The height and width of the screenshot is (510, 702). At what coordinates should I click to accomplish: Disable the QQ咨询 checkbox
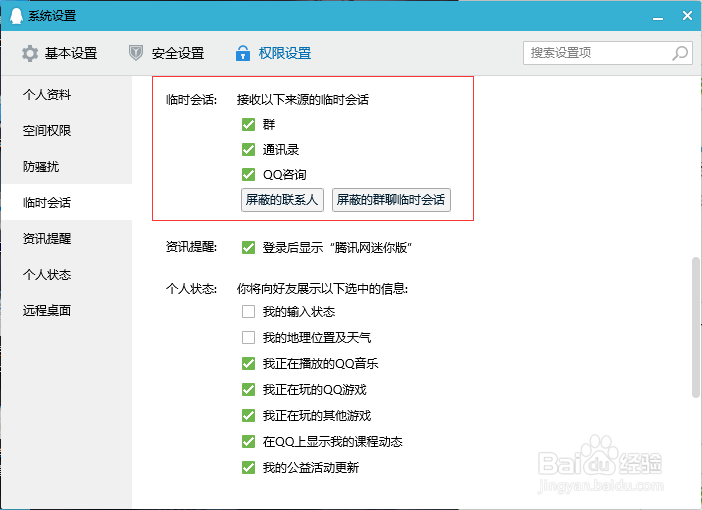[x=248, y=175]
